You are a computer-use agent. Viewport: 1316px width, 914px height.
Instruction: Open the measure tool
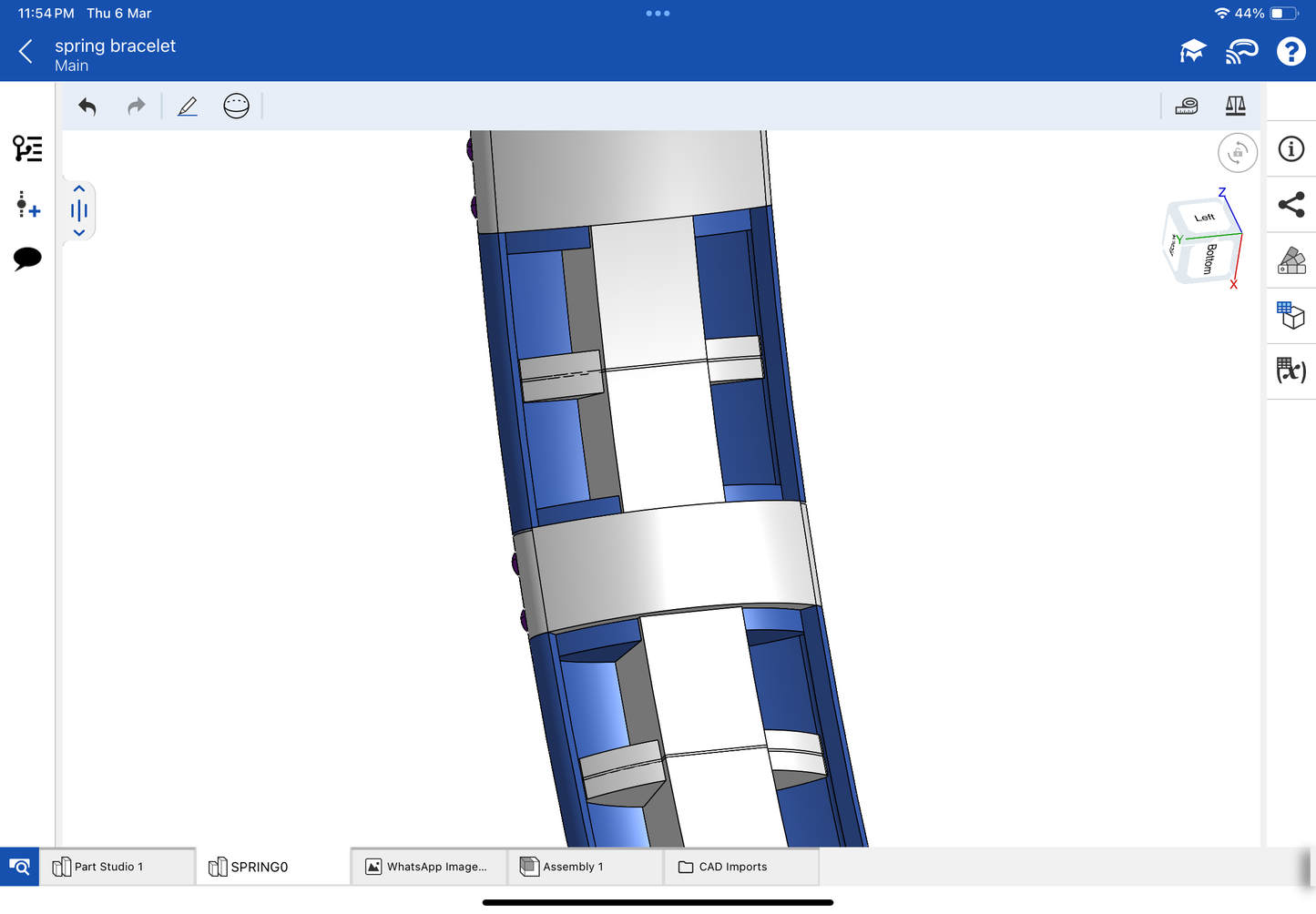[1187, 107]
